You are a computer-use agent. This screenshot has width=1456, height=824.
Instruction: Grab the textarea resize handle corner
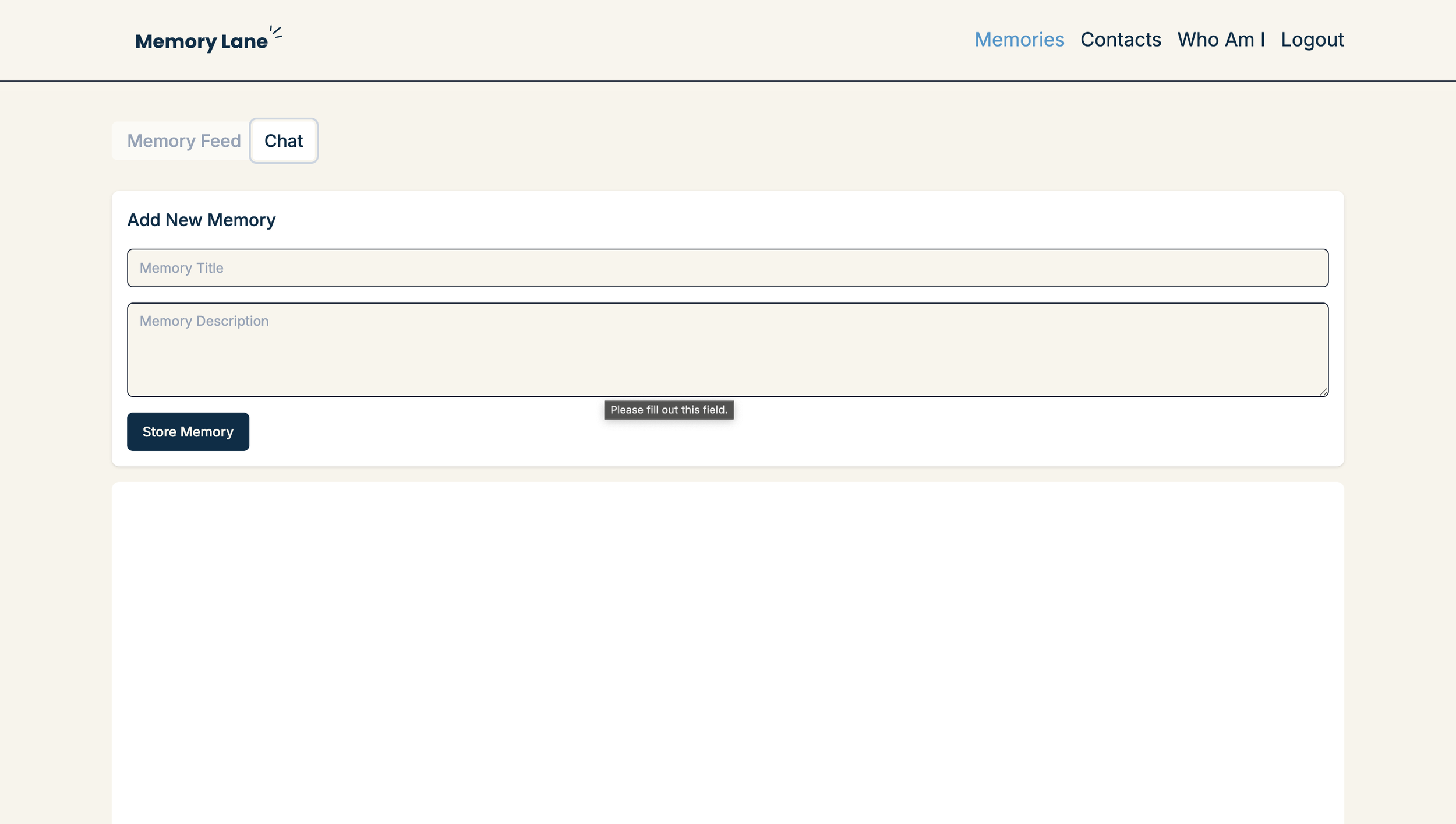pos(1323,392)
